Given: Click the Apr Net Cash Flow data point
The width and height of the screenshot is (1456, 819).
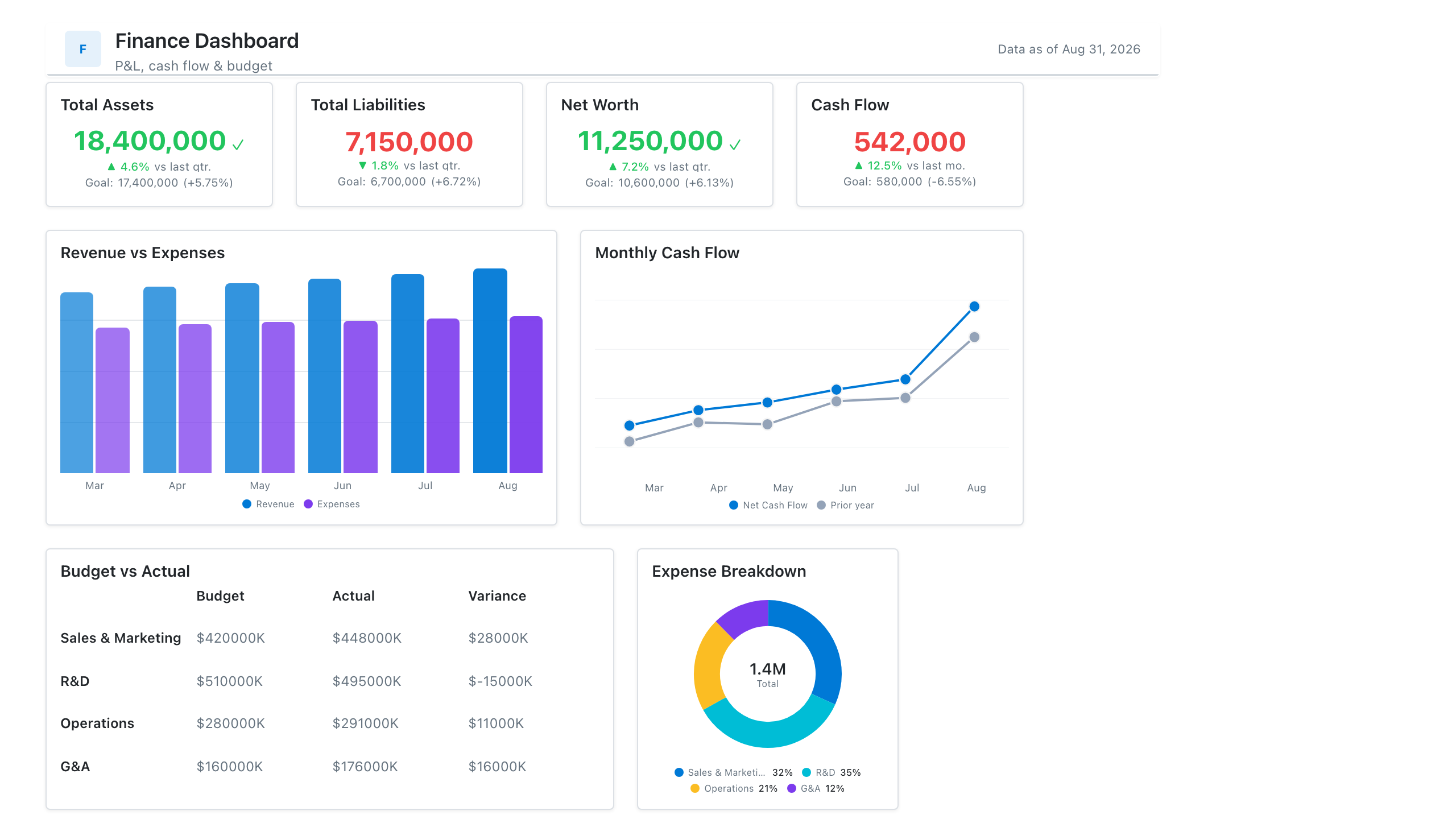Looking at the screenshot, I should (698, 410).
